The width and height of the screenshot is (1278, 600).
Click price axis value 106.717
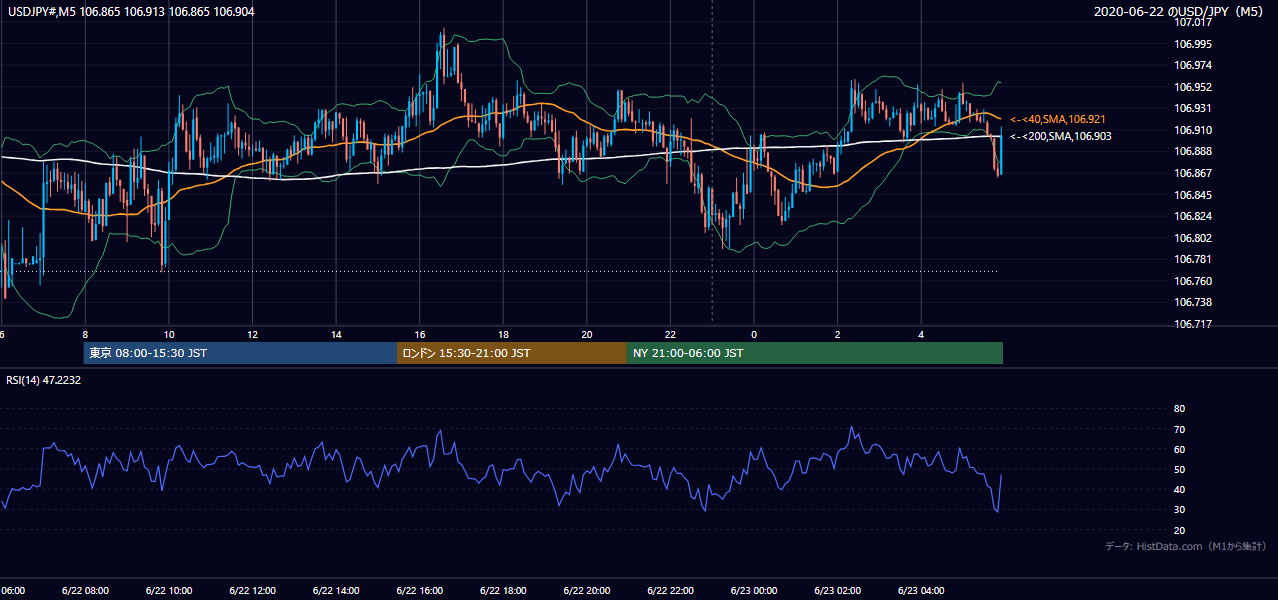(1192, 324)
